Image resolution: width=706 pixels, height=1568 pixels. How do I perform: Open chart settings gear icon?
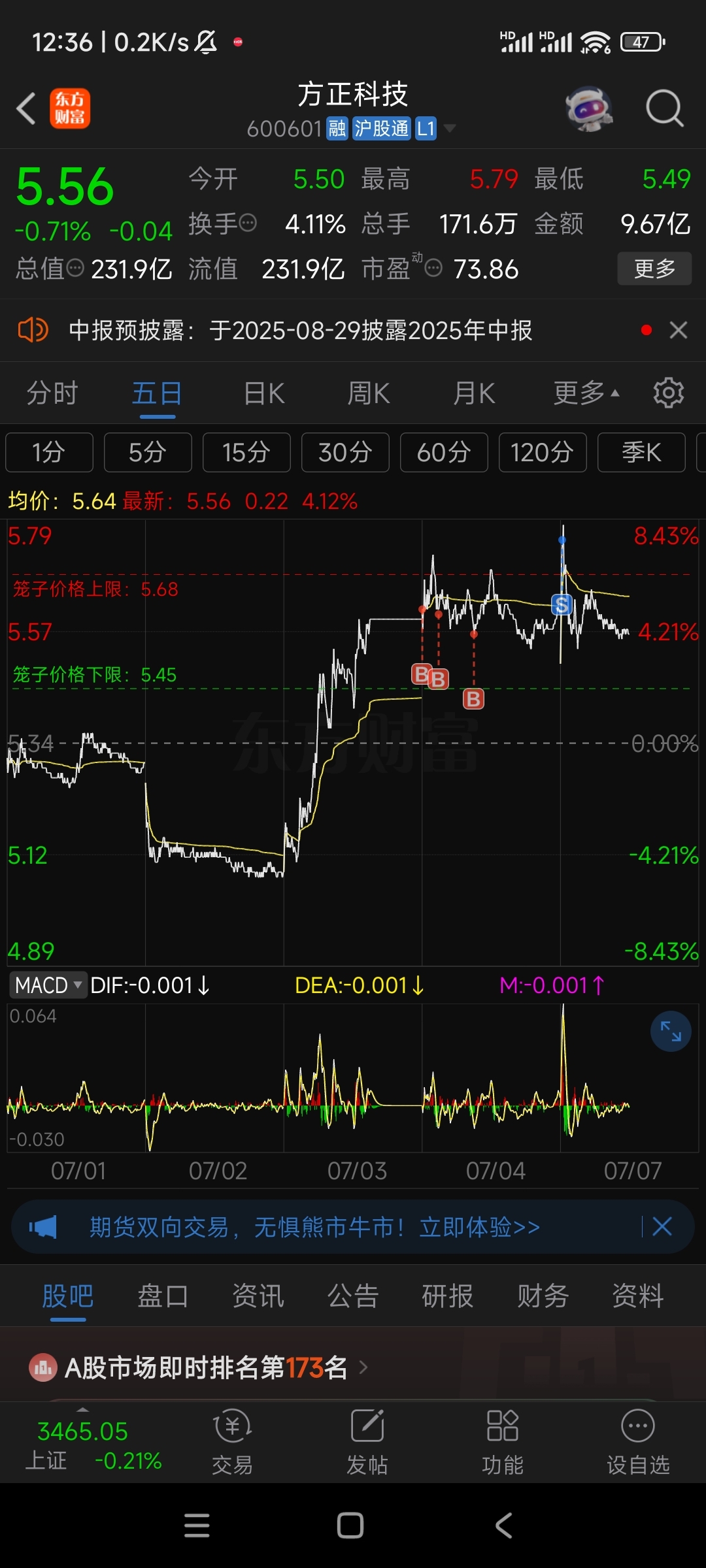pyautogui.click(x=668, y=393)
